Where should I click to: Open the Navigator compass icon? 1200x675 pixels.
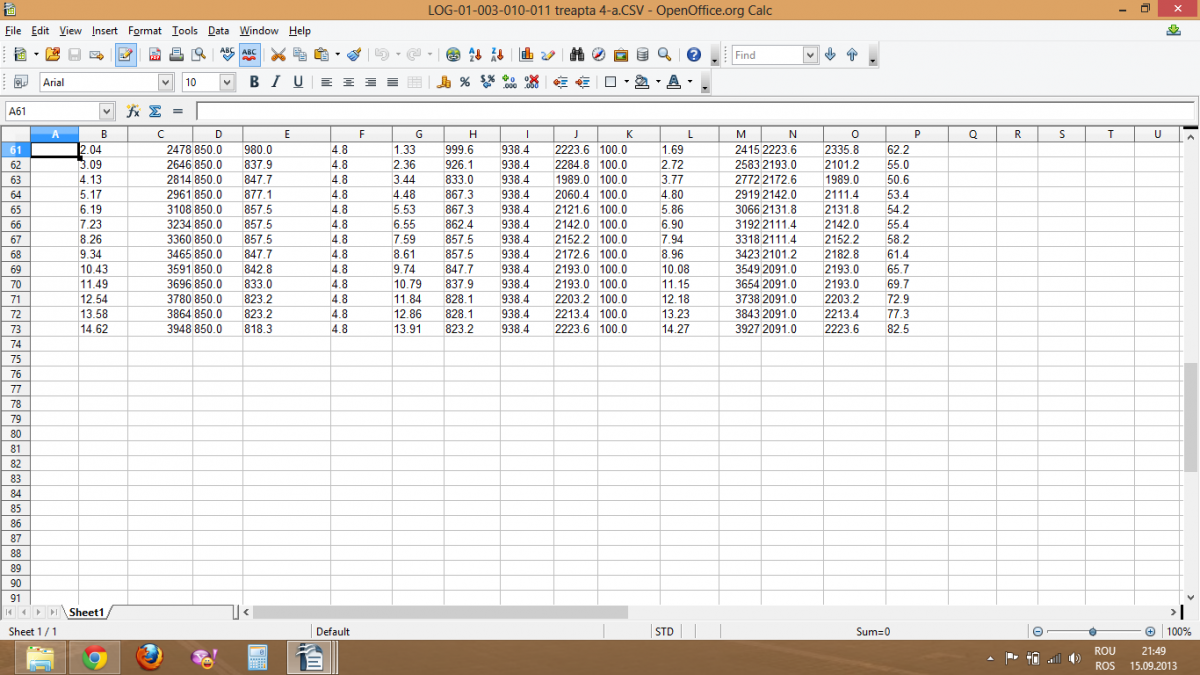coord(598,55)
